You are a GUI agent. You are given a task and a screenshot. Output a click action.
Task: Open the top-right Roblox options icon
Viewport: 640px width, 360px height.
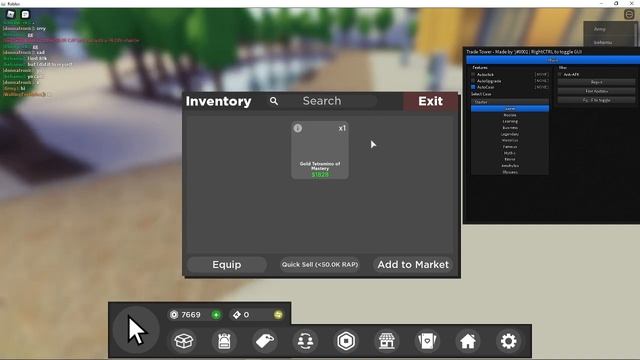[629, 15]
